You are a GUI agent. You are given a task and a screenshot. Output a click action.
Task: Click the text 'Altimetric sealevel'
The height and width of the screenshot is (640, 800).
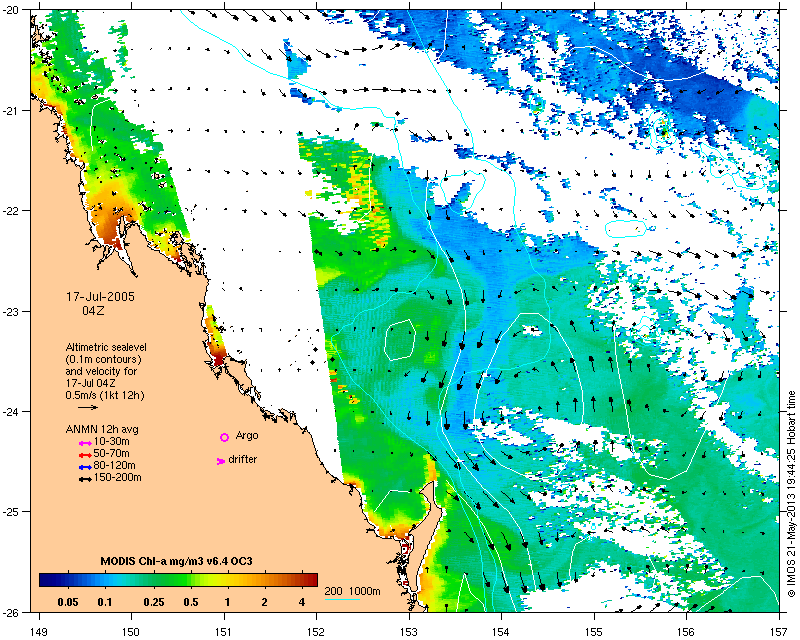pos(106,347)
